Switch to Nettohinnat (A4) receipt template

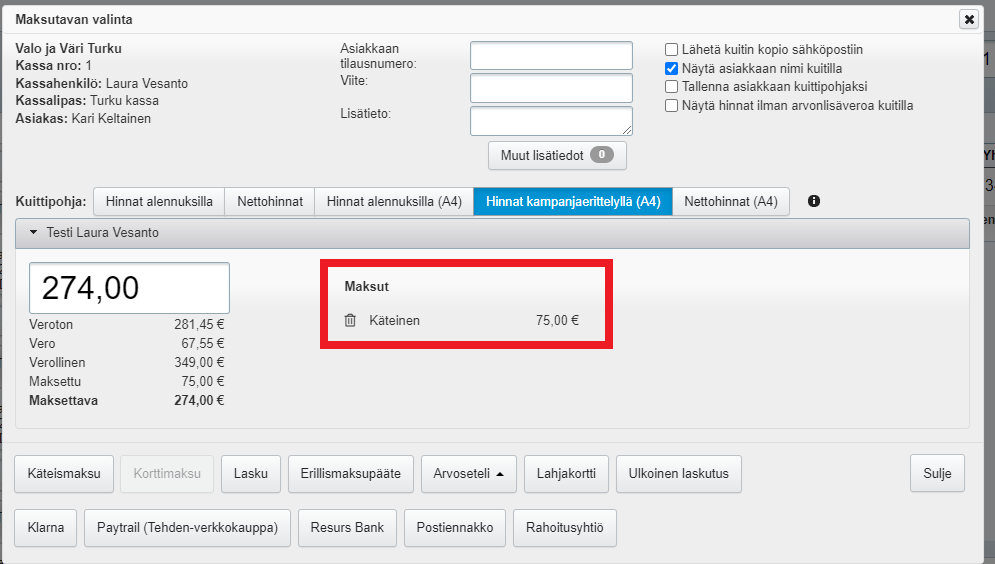[x=730, y=202]
